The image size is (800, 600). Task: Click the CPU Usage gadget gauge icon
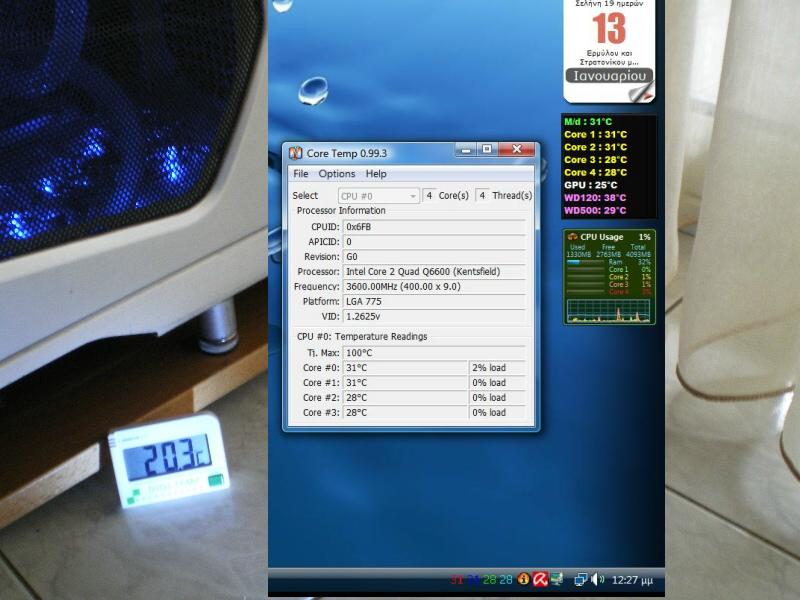572,237
